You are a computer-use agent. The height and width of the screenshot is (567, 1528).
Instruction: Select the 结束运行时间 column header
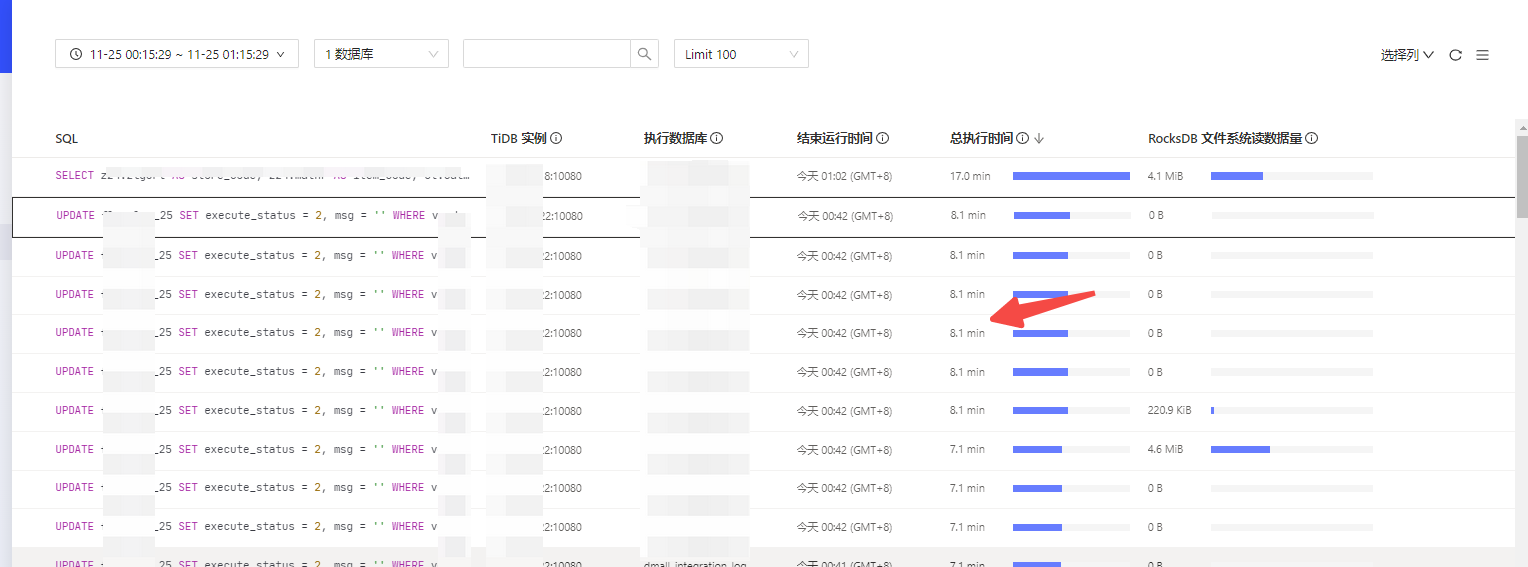pyautogui.click(x=834, y=139)
